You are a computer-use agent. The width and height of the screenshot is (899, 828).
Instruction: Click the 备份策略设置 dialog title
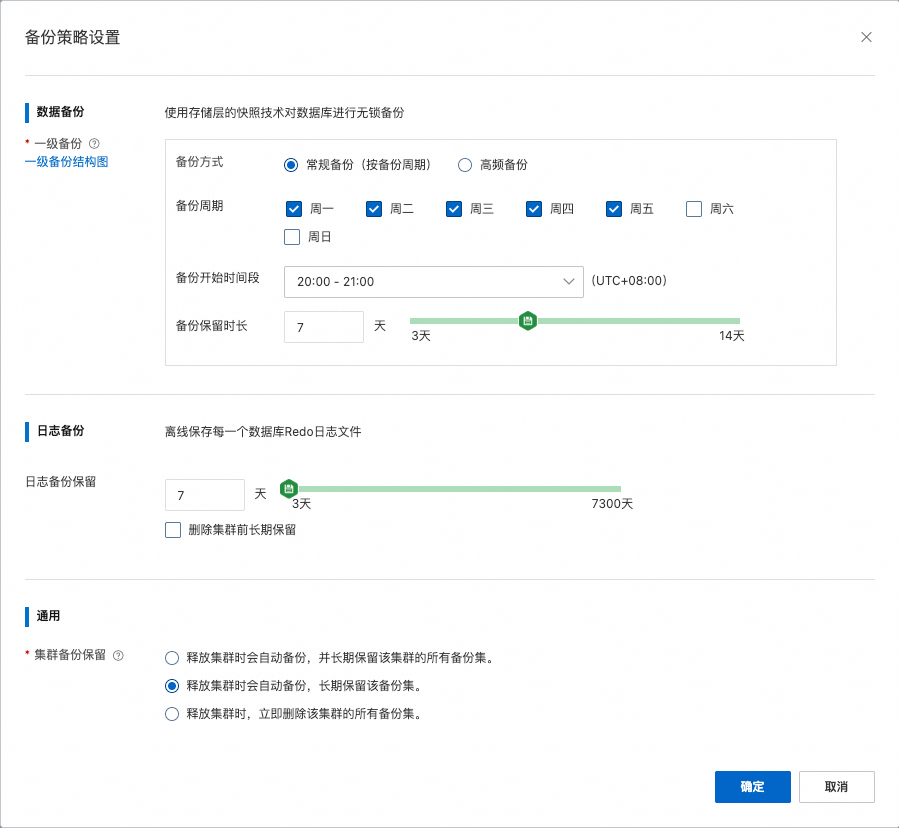(x=72, y=37)
